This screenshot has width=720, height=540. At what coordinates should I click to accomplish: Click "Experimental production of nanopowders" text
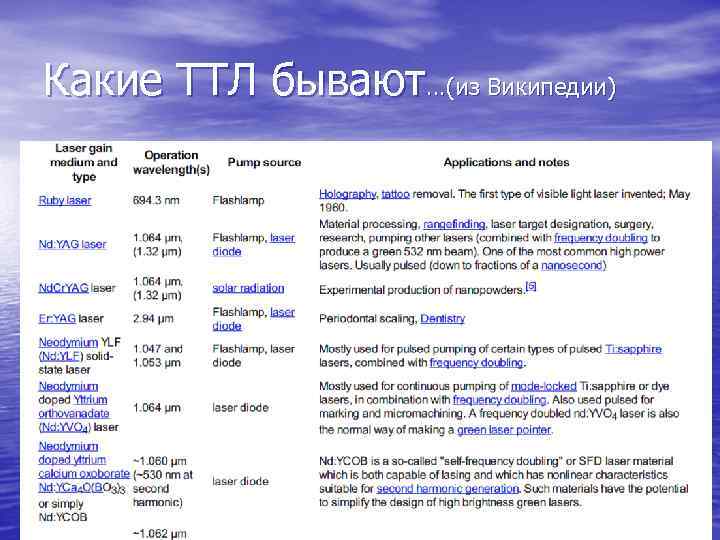[421, 290]
